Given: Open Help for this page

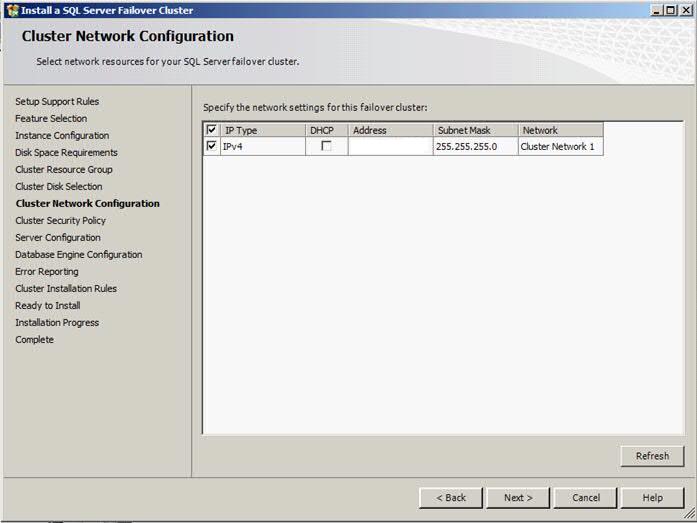Looking at the screenshot, I should click(652, 498).
